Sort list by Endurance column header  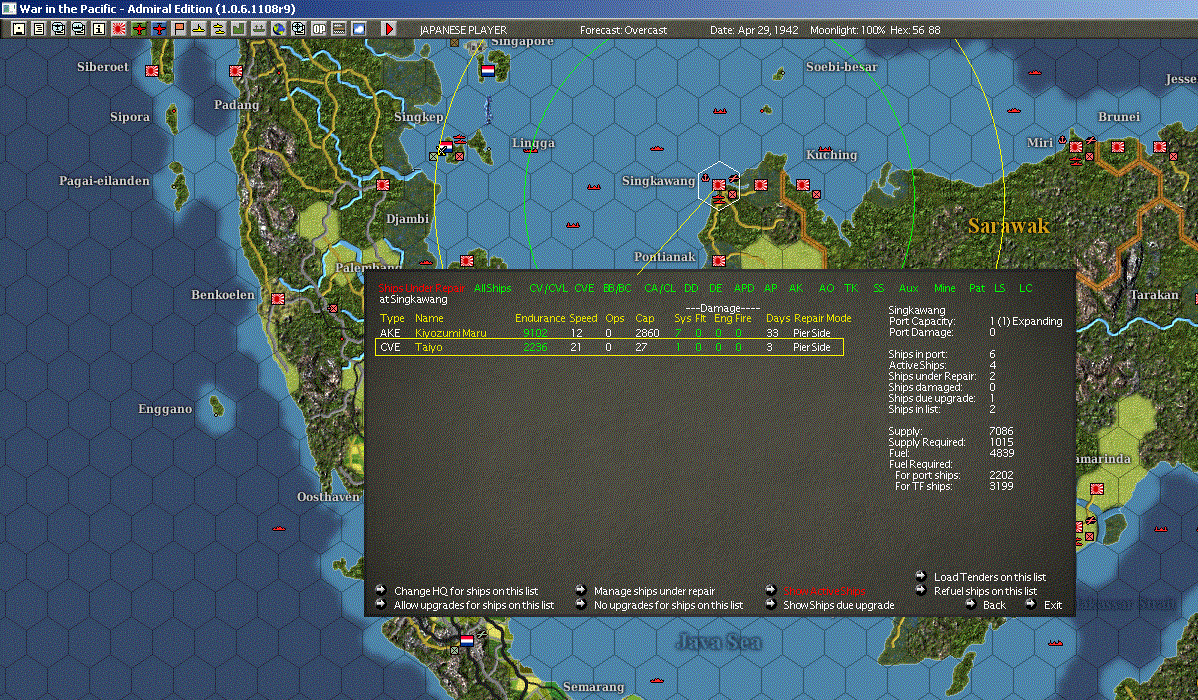(540, 319)
